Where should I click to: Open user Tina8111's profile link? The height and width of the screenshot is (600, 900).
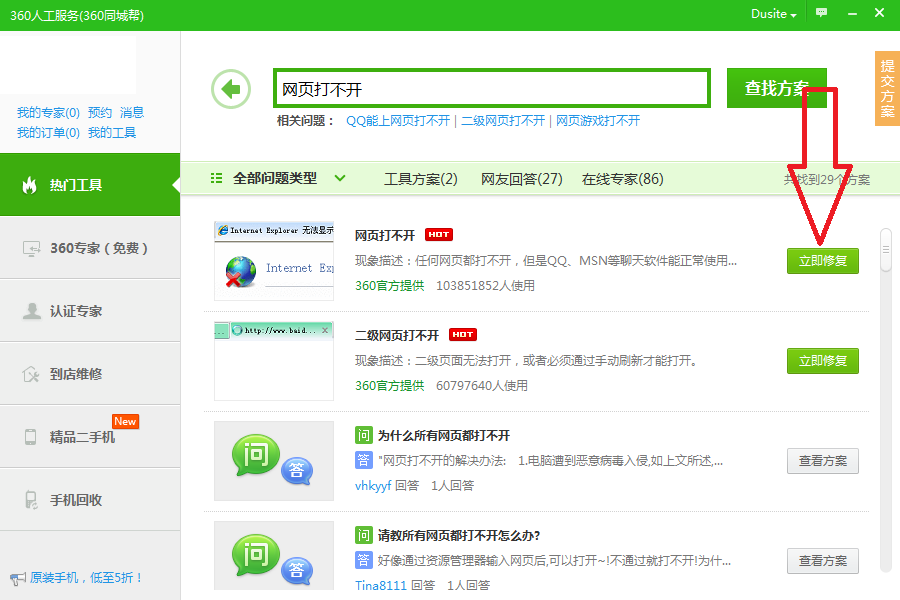(x=381, y=586)
